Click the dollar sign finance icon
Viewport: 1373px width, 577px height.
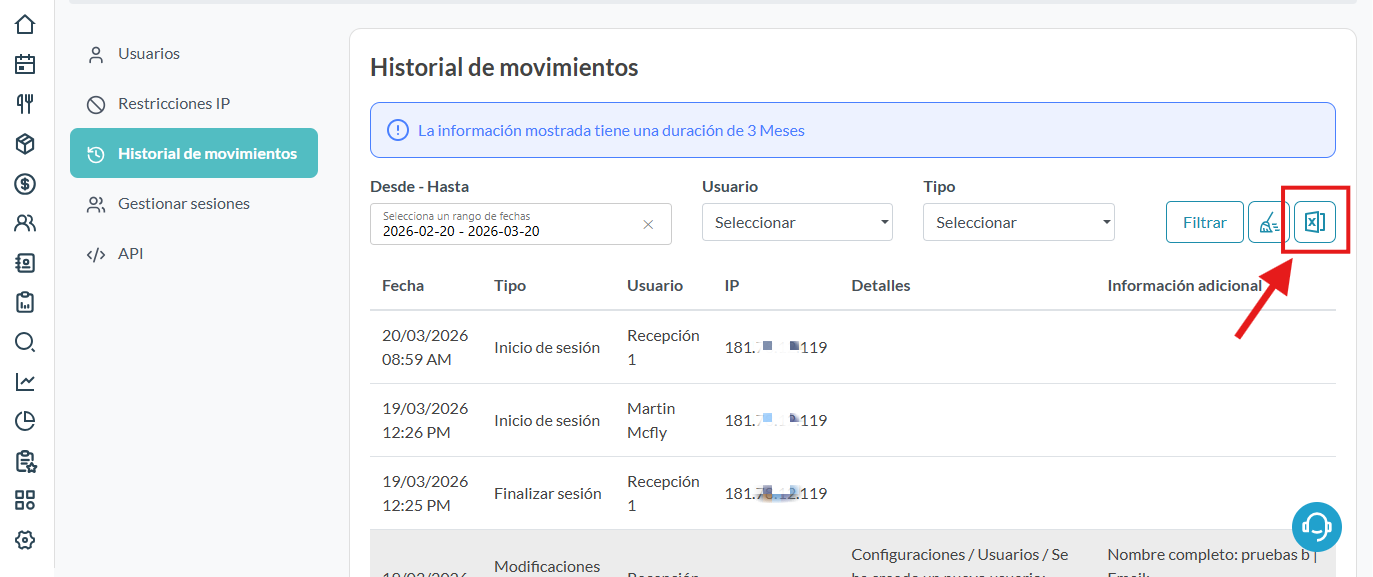25,184
